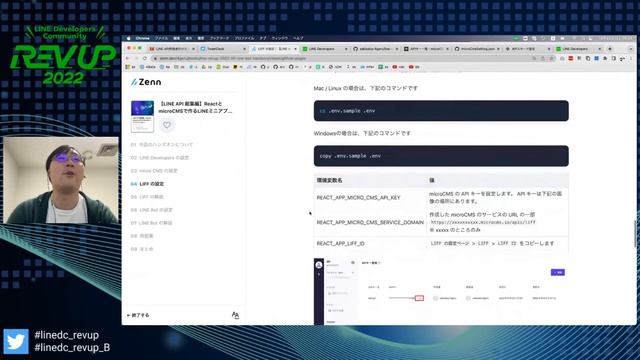The height and width of the screenshot is (360, 640).
Task: Open the 履歴 menu
Action: pyautogui.click(x=201, y=38)
